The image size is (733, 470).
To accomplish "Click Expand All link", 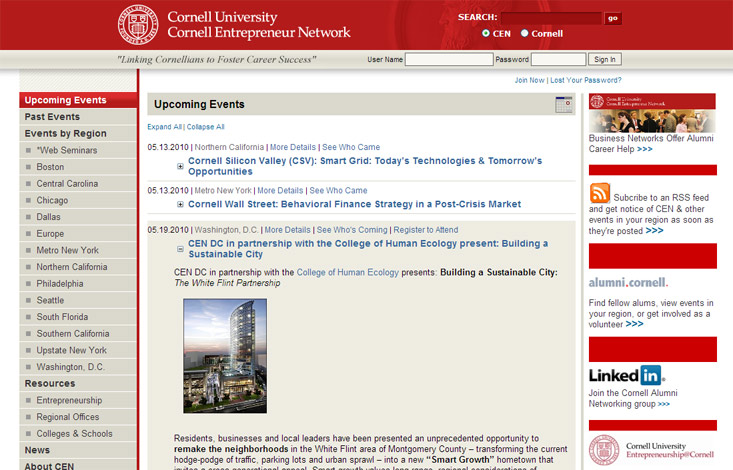I will coord(165,127).
